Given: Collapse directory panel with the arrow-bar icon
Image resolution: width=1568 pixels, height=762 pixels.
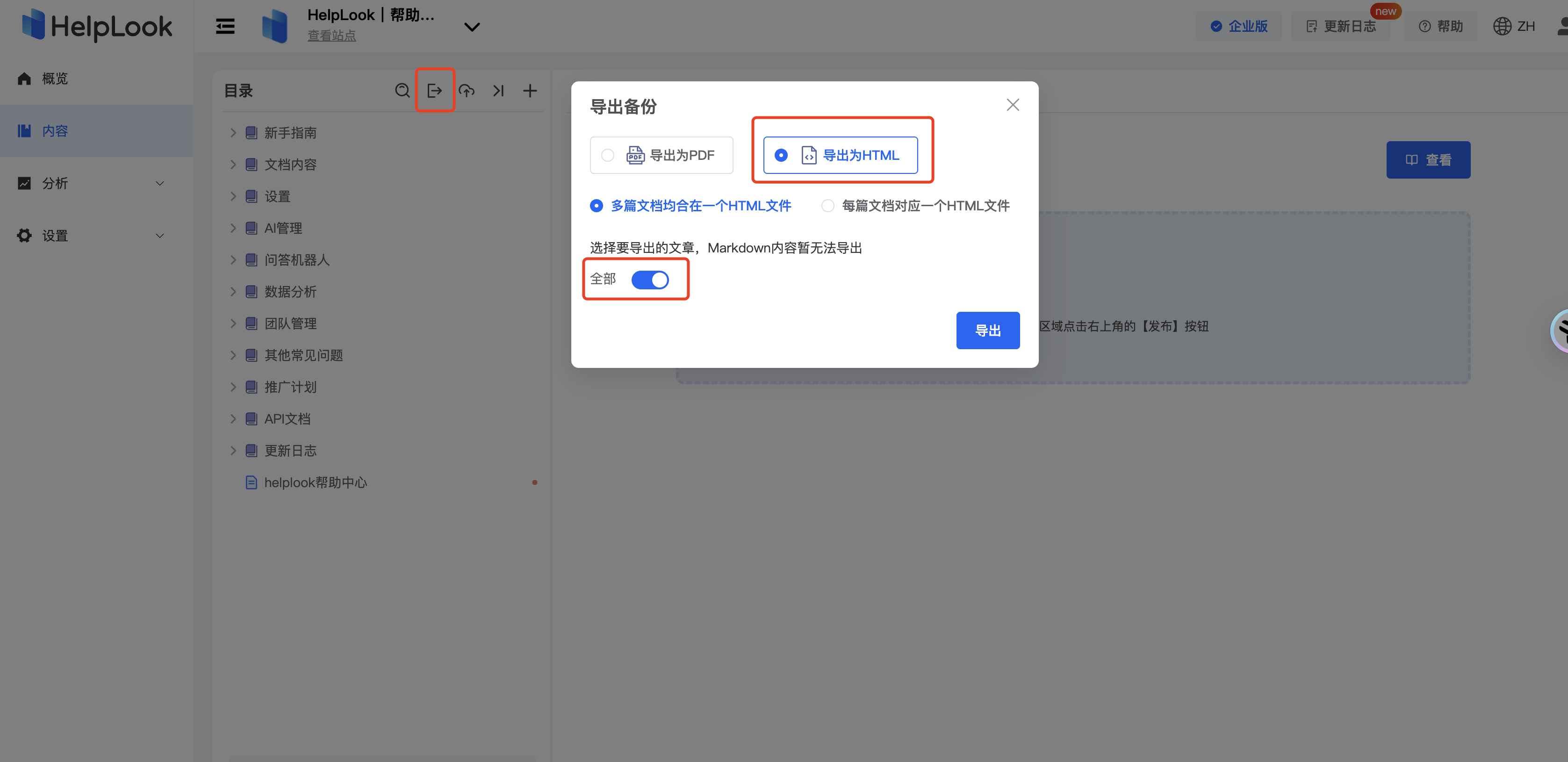Looking at the screenshot, I should pos(498,91).
